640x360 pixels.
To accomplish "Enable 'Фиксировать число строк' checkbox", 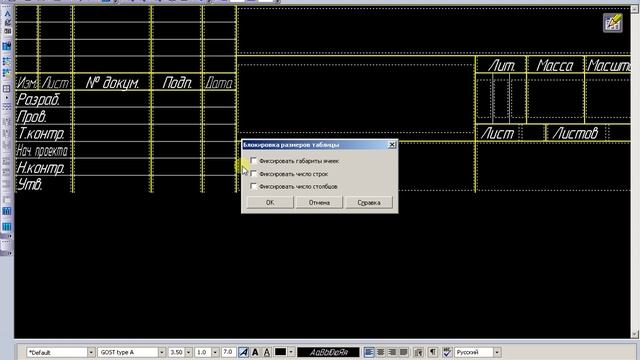I will coord(253,174).
